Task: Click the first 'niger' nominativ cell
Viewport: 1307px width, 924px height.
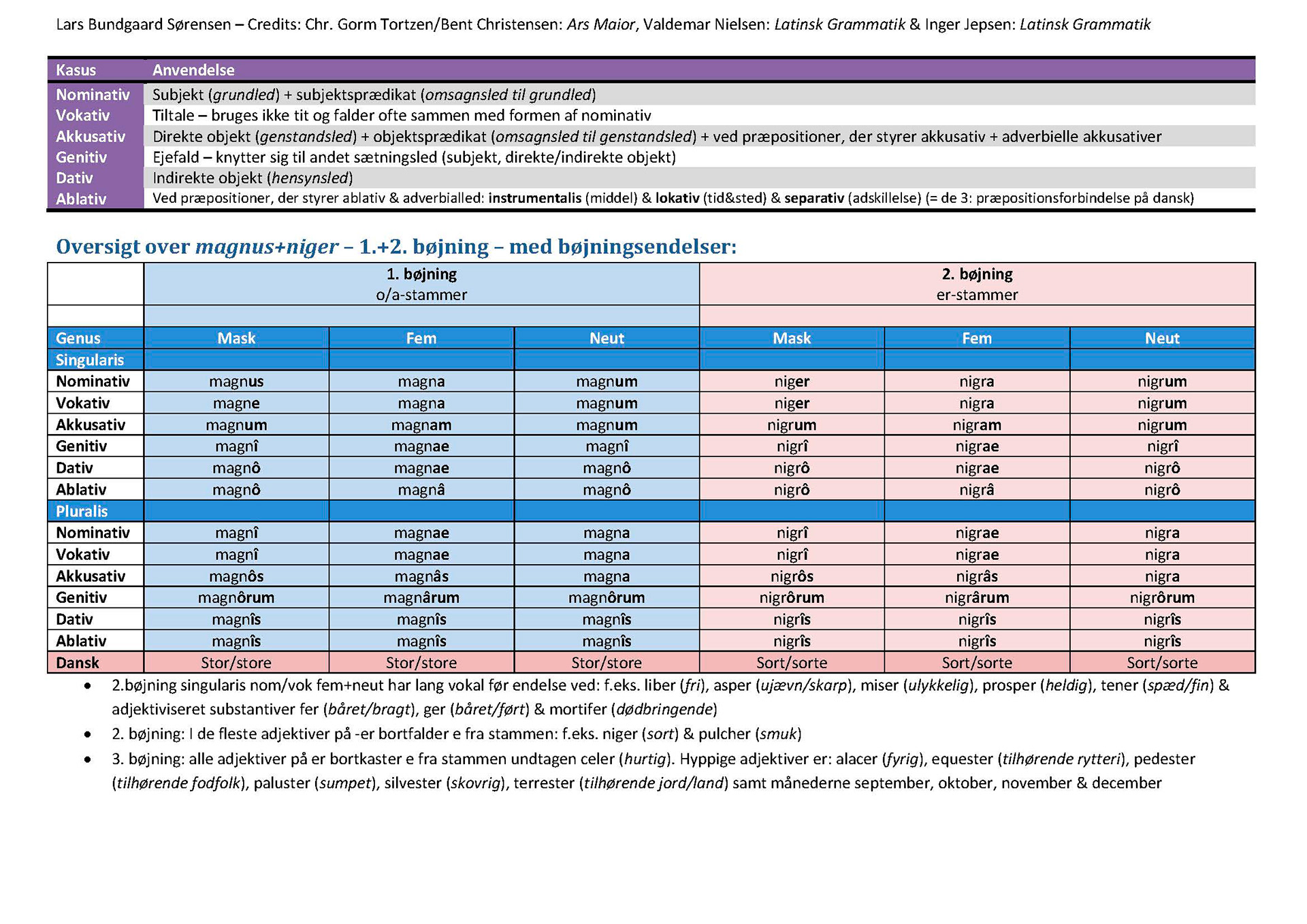Action: [x=792, y=382]
